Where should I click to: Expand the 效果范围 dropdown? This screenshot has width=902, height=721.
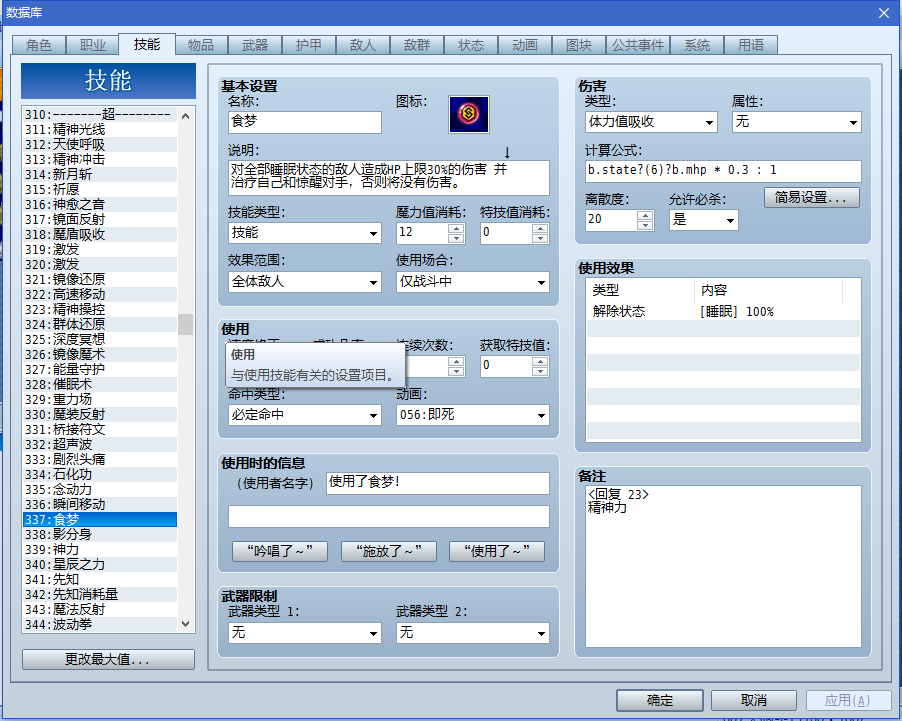click(305, 282)
